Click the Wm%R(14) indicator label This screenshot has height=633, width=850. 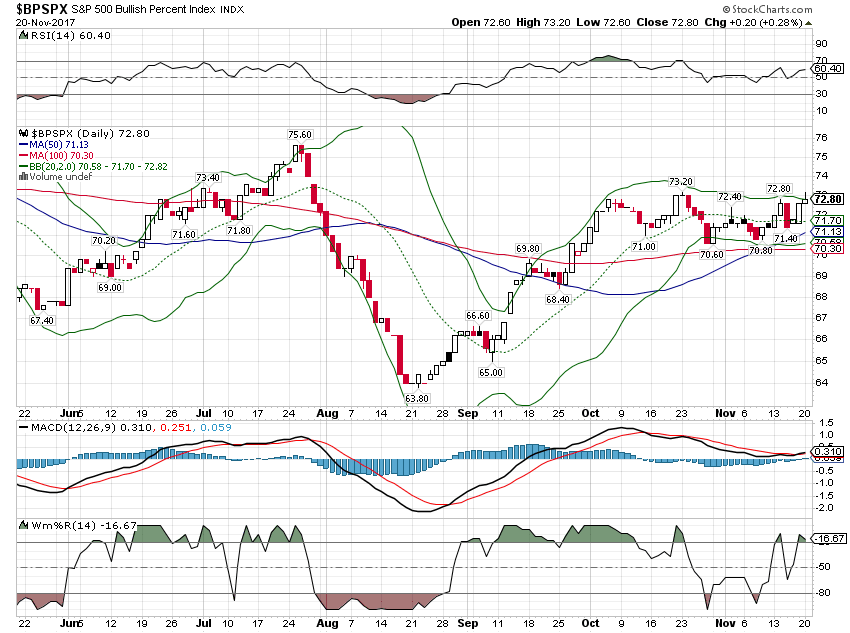[x=51, y=524]
